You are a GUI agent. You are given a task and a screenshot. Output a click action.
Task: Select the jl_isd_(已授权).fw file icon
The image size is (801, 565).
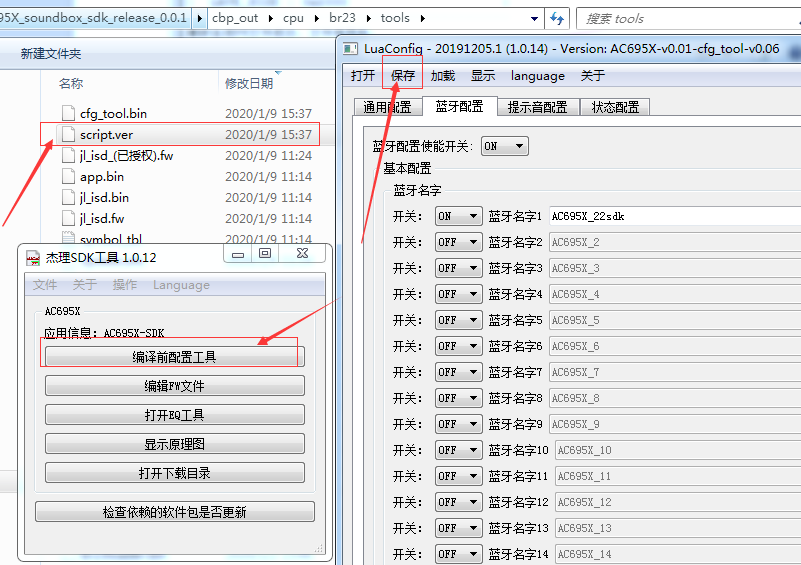(x=68, y=155)
